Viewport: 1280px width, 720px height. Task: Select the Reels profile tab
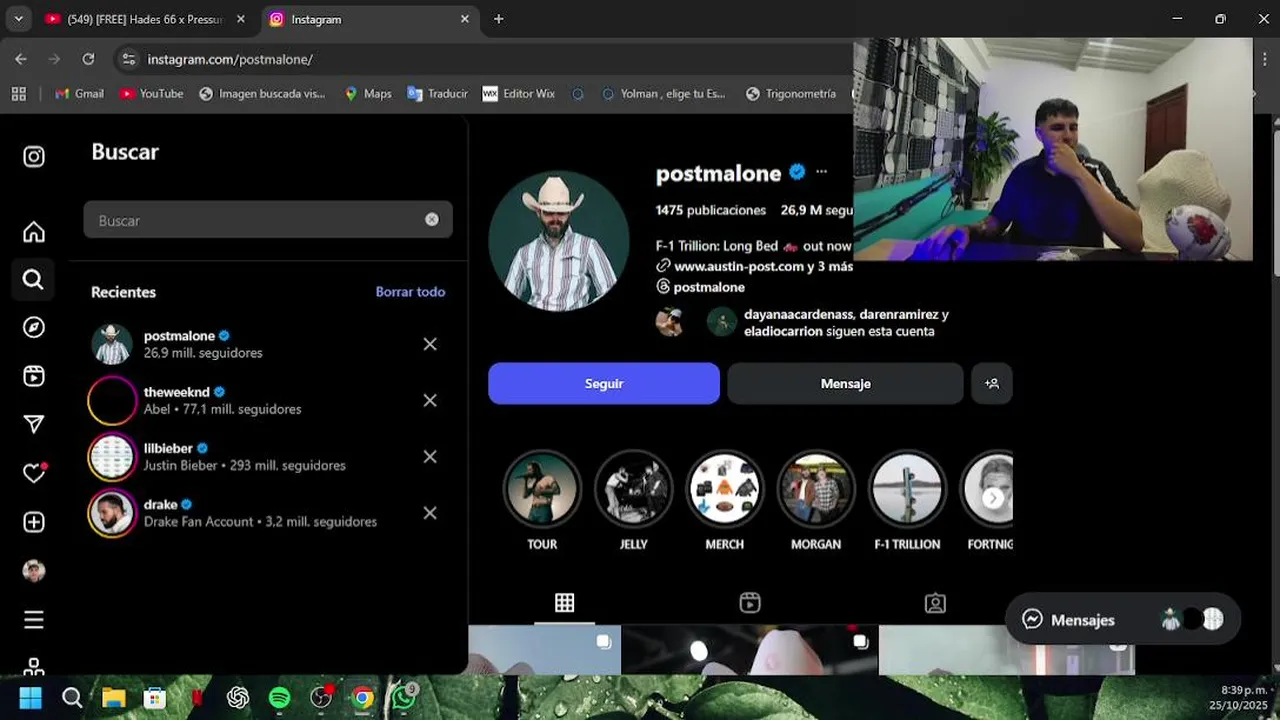pyautogui.click(x=750, y=603)
